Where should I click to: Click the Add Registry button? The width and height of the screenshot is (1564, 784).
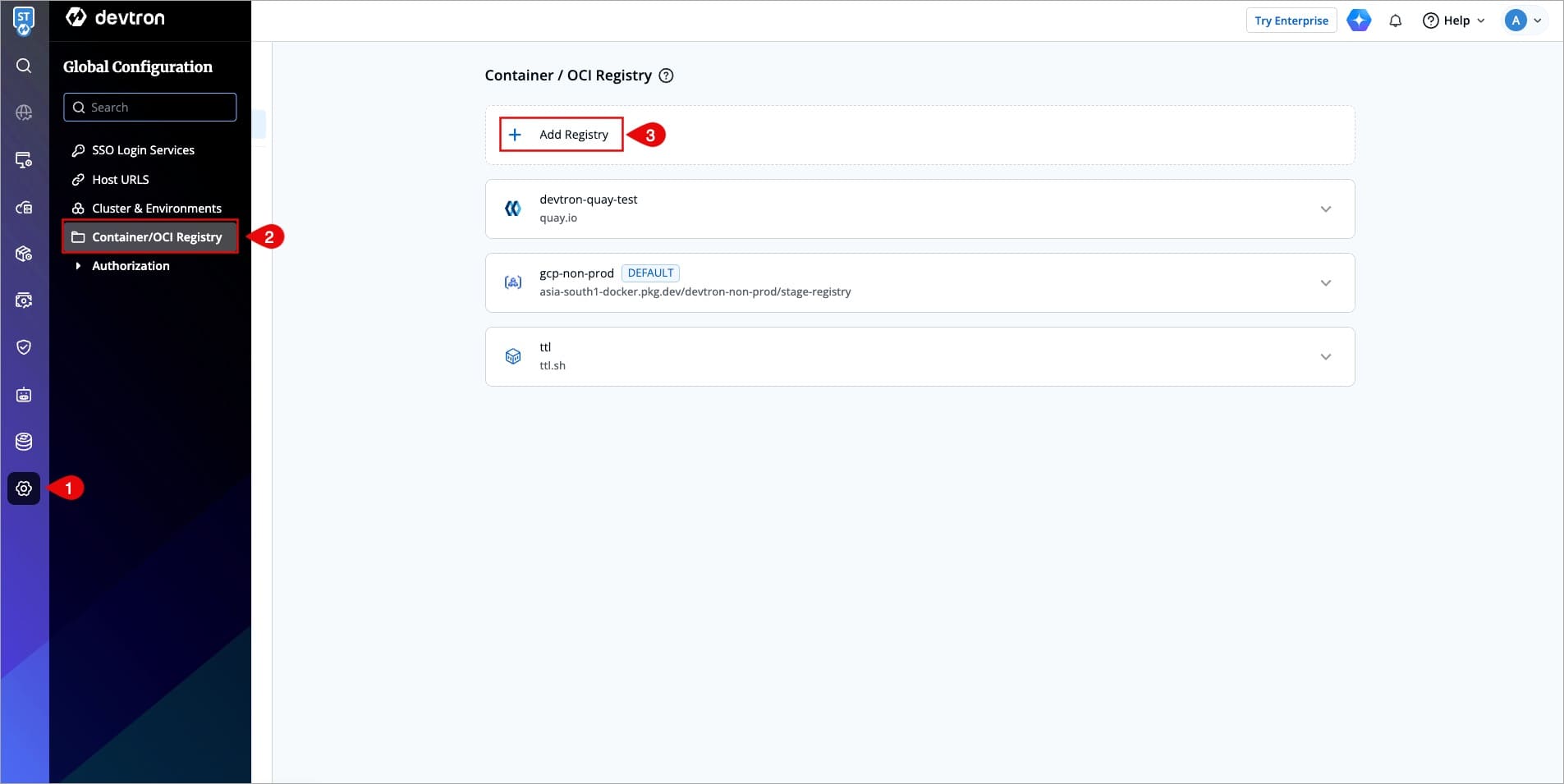pos(562,135)
